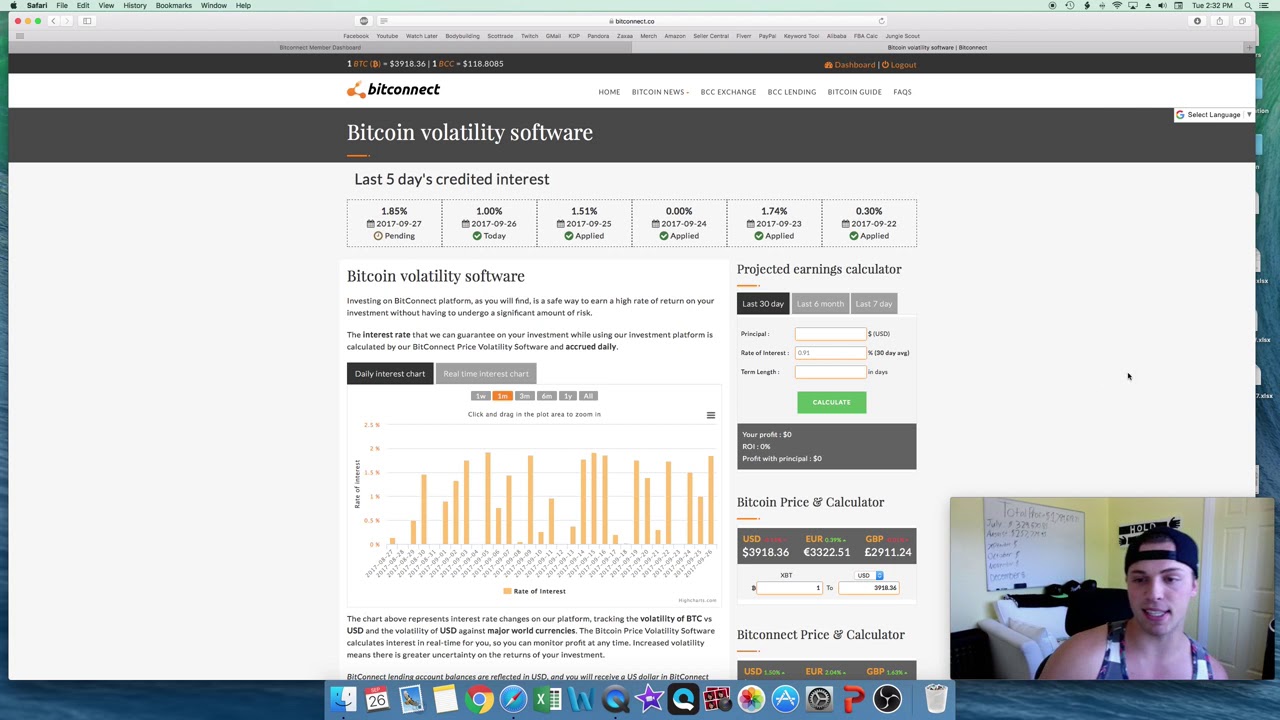
Task: Go back with Safari's back arrow
Action: (53, 21)
